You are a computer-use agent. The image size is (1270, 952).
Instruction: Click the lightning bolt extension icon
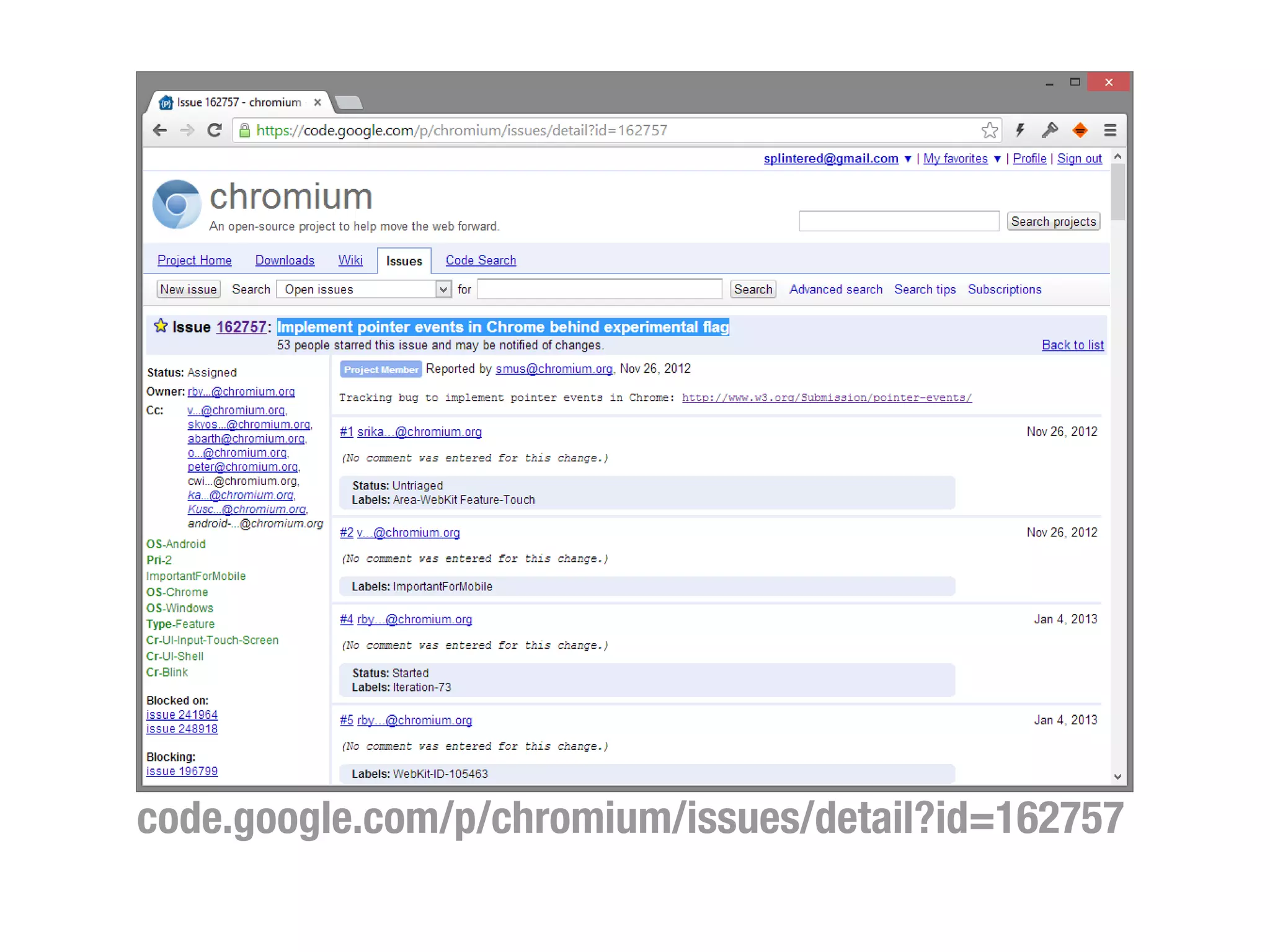[1020, 130]
